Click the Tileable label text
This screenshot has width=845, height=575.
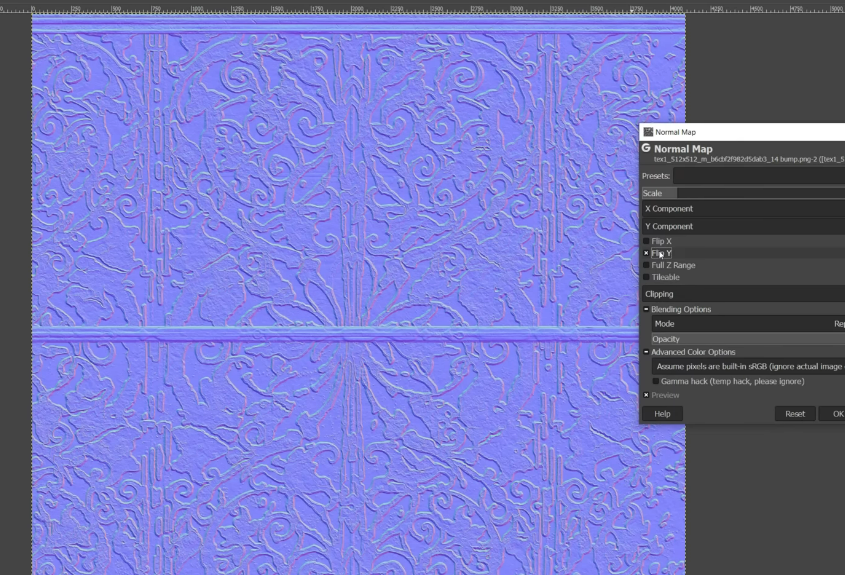[x=666, y=277]
